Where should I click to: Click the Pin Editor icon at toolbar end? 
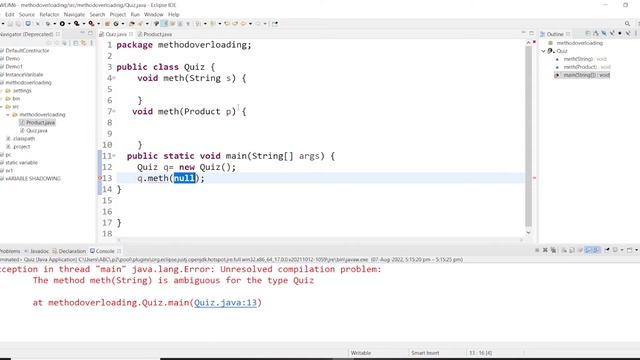tap(275, 24)
